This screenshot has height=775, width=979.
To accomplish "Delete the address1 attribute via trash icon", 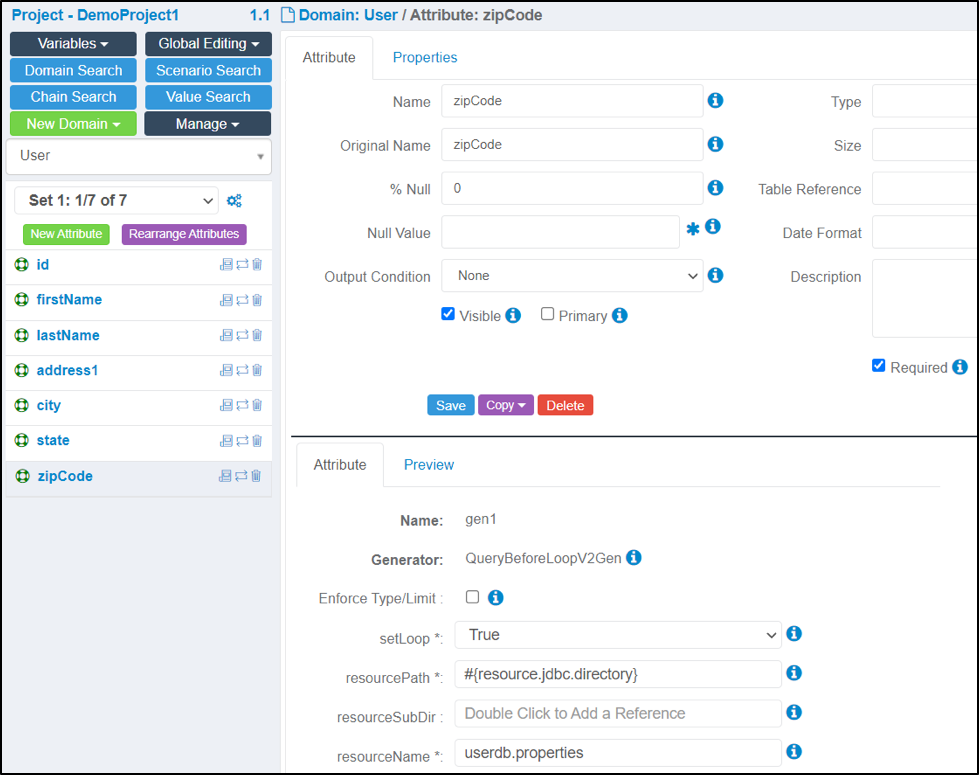I will (x=257, y=370).
